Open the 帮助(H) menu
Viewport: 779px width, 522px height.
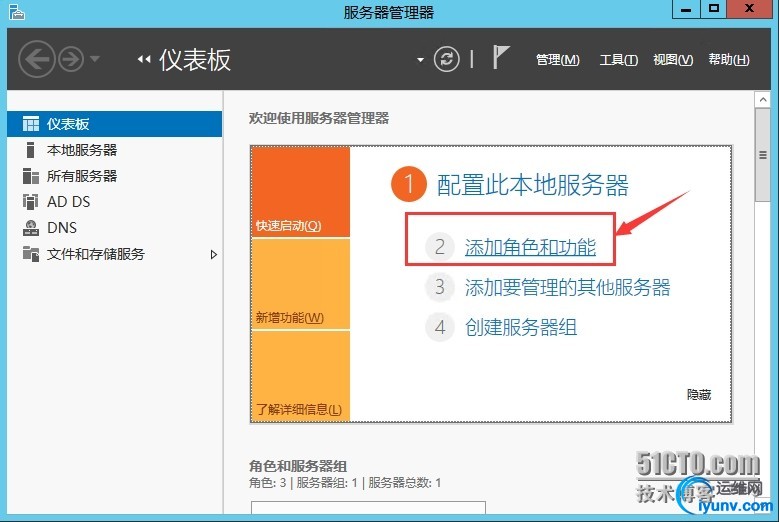pos(729,60)
